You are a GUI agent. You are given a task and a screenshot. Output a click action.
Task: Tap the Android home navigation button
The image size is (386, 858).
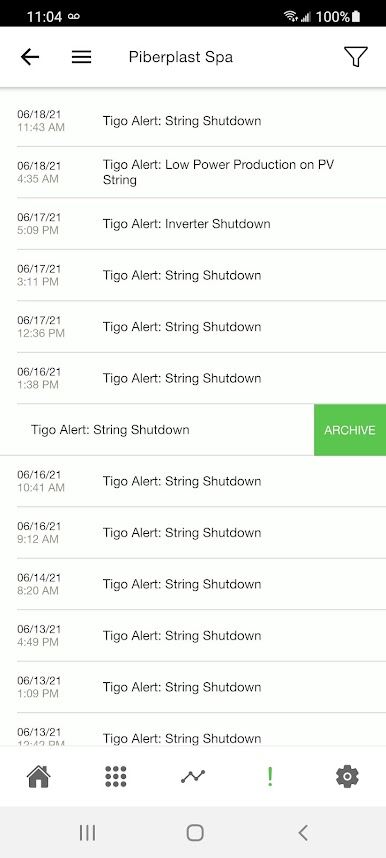pyautogui.click(x=195, y=833)
